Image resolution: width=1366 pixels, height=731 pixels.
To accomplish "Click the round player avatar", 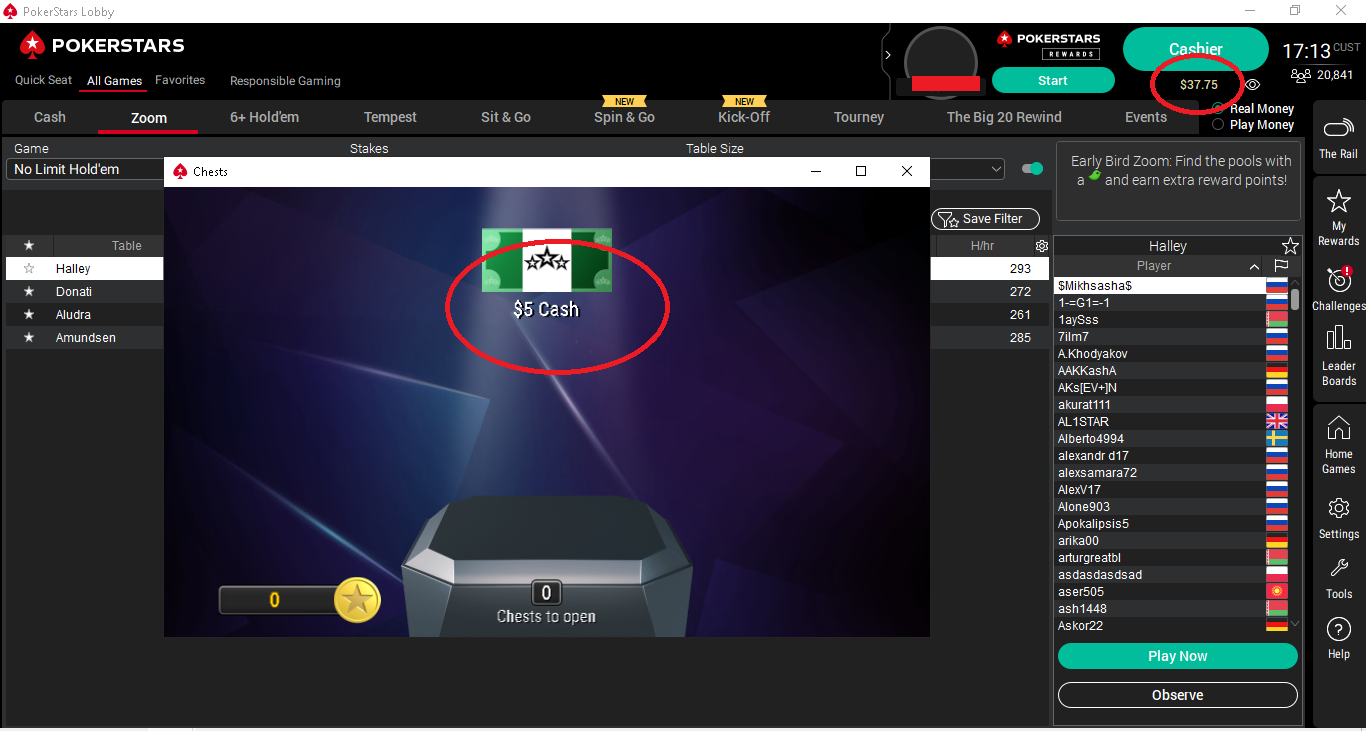I will pos(940,60).
